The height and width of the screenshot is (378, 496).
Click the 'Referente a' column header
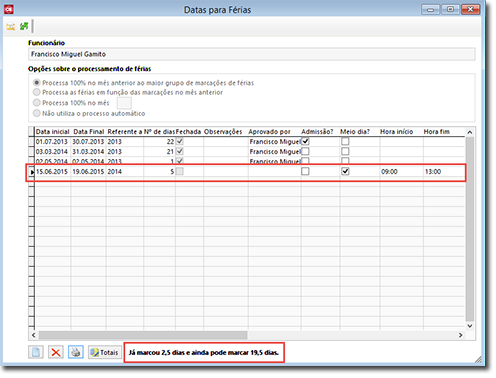(x=125, y=132)
